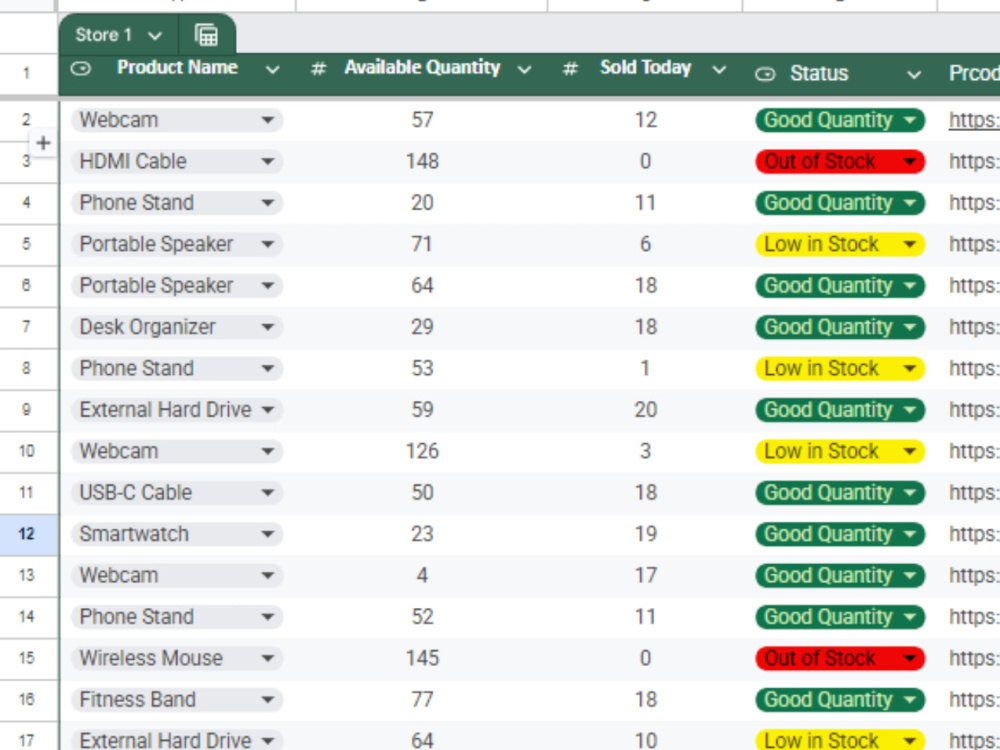This screenshot has width=1000, height=750.
Task: Select row header 12
Action: [28, 534]
